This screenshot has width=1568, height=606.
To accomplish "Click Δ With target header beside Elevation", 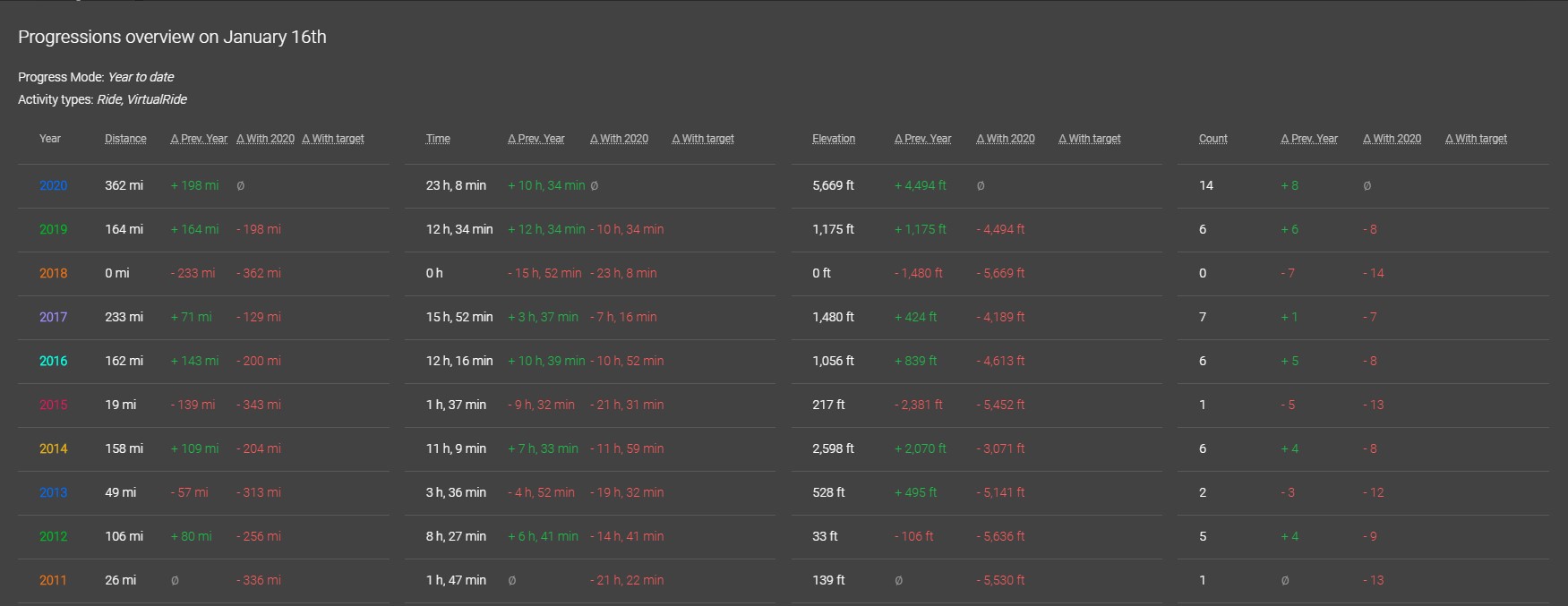I will point(1090,139).
